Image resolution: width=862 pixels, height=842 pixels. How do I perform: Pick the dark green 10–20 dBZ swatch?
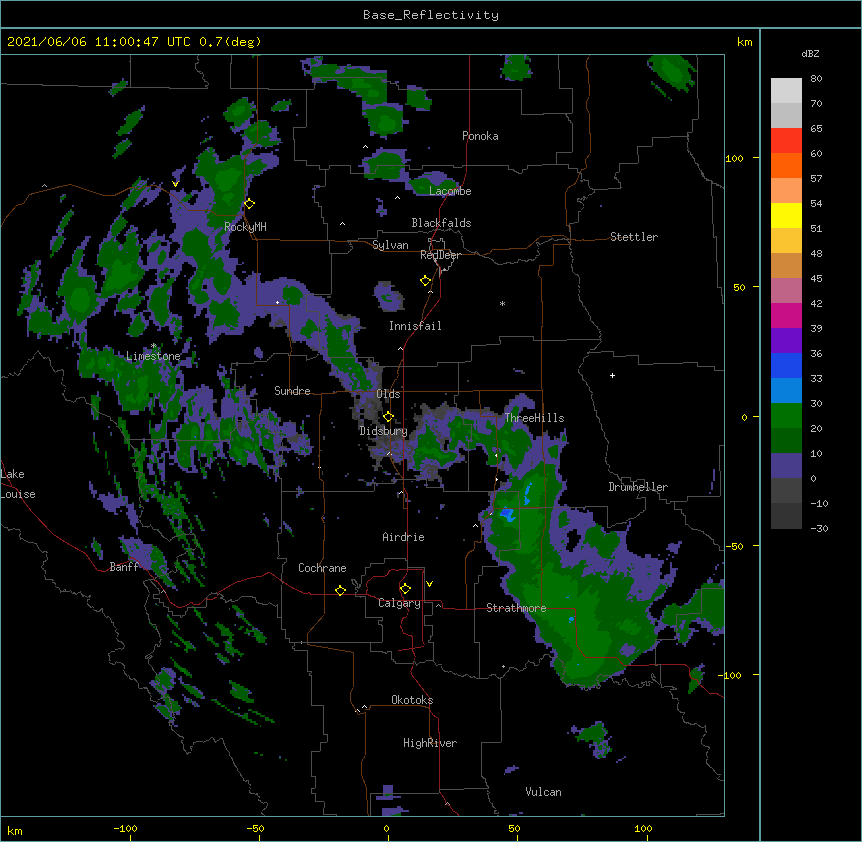pos(786,441)
